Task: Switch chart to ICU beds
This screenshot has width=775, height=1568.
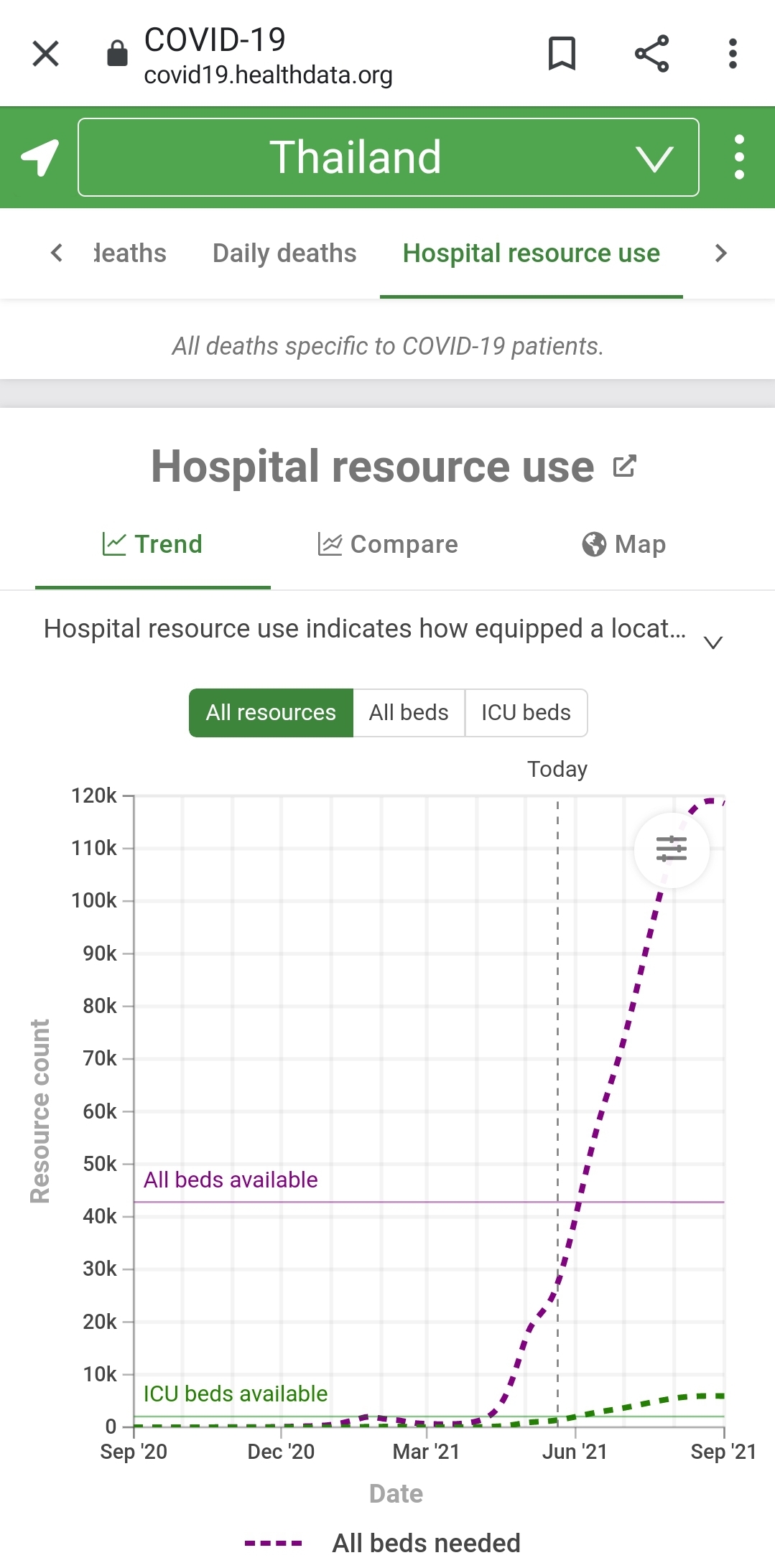Action: 526,712
